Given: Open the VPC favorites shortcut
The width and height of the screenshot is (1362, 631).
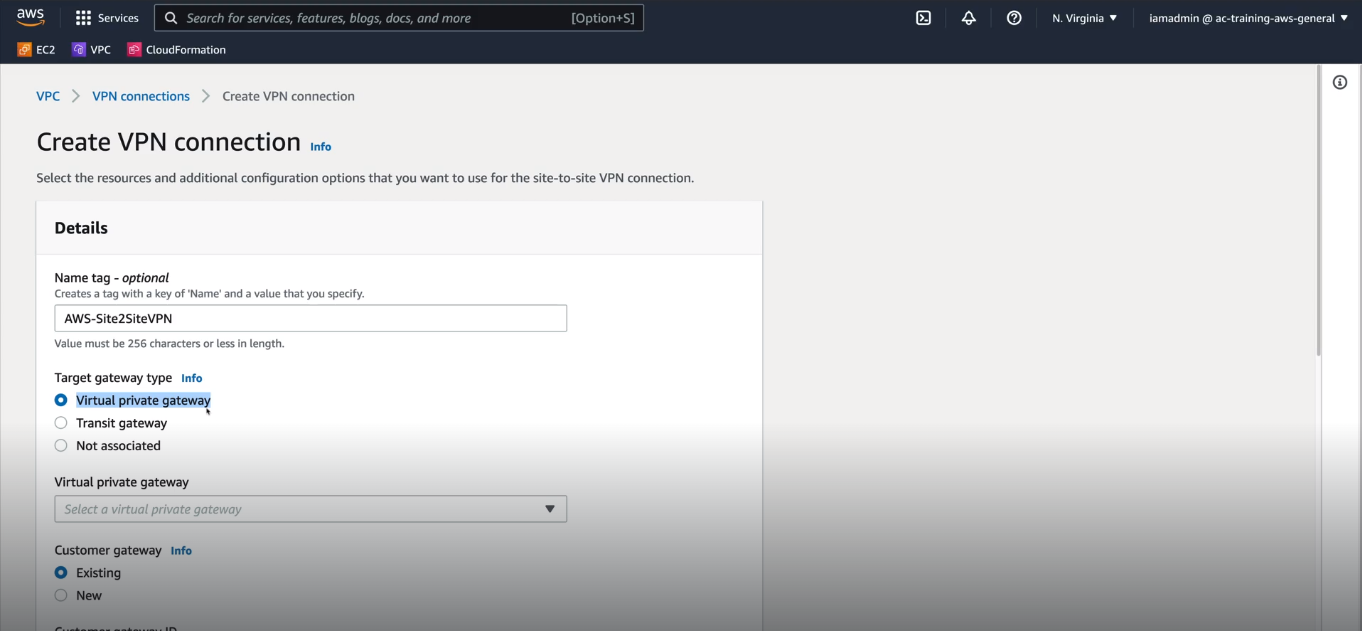Looking at the screenshot, I should pos(92,48).
